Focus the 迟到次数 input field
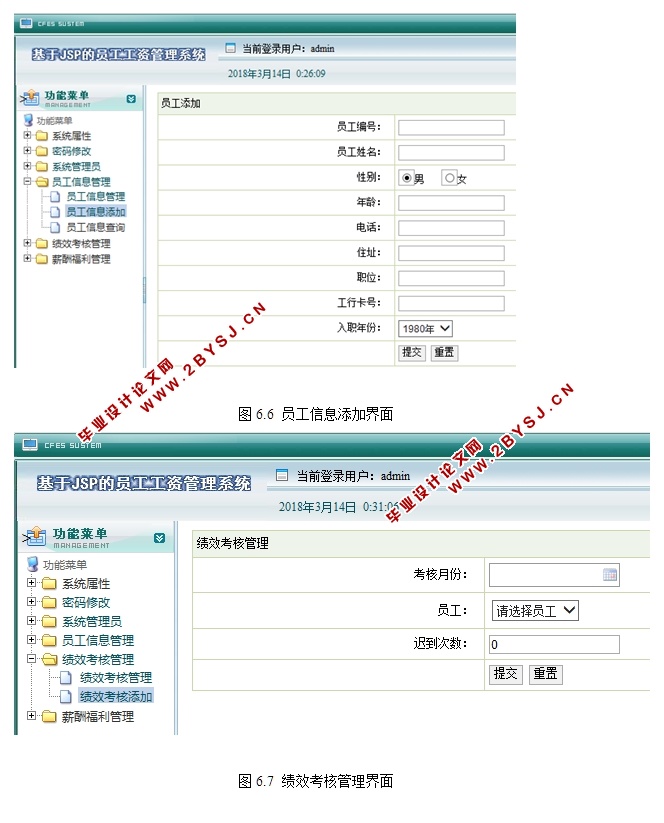The height and width of the screenshot is (823, 664). [554, 645]
